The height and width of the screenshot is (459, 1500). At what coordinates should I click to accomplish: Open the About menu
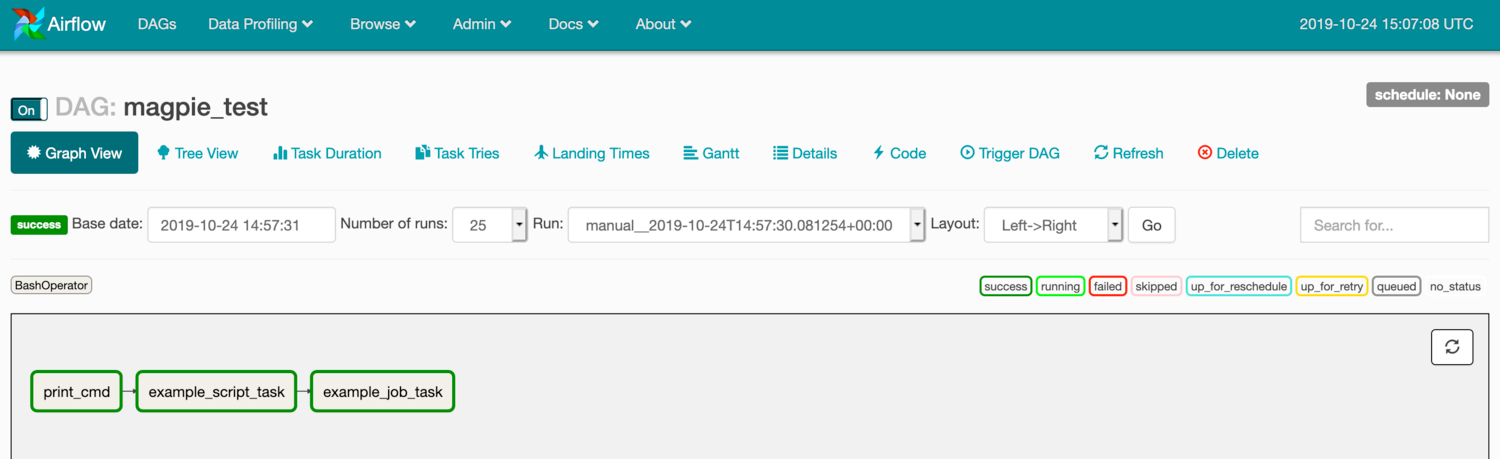(x=663, y=24)
